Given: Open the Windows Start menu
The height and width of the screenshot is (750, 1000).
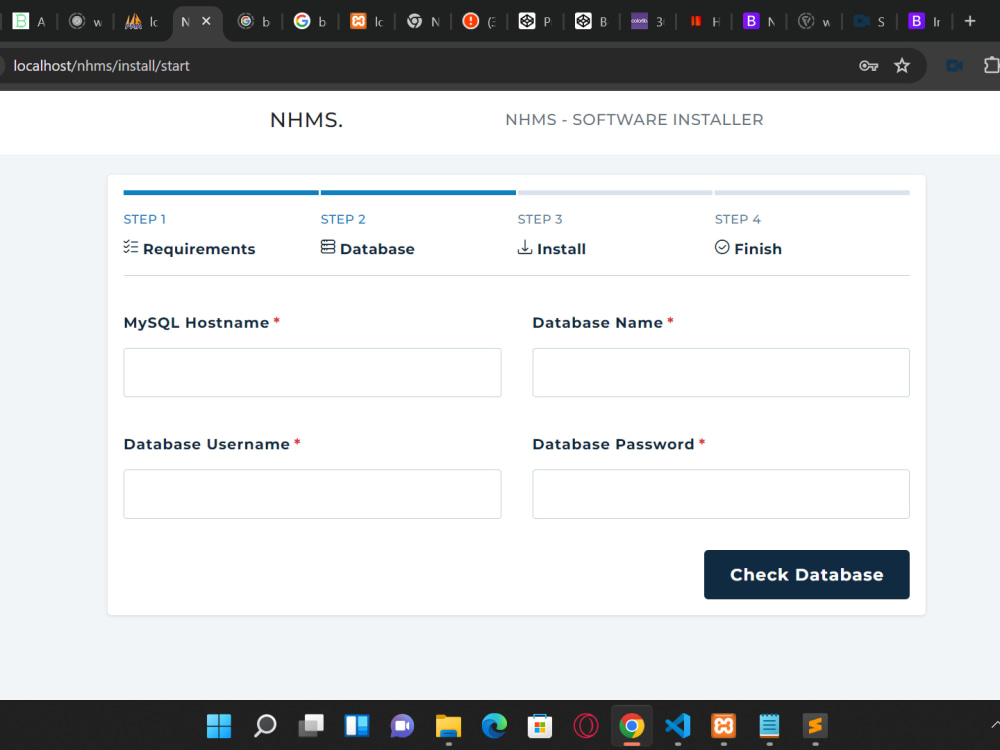Looking at the screenshot, I should tap(219, 726).
